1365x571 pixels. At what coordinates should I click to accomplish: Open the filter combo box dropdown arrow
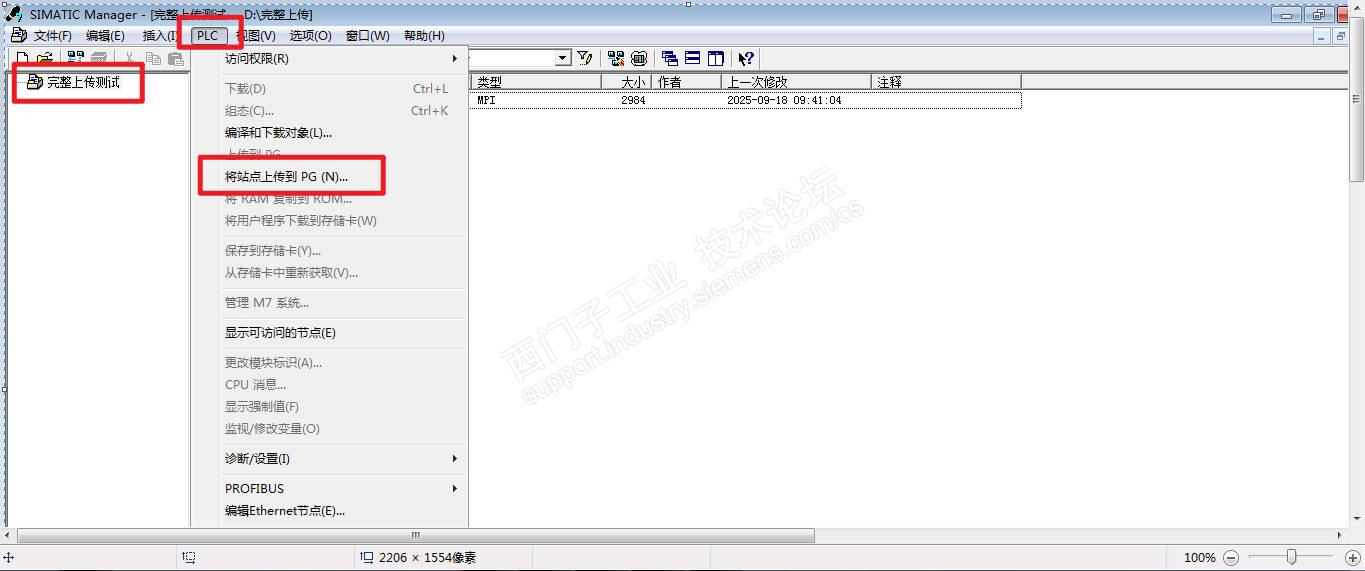tap(563, 58)
